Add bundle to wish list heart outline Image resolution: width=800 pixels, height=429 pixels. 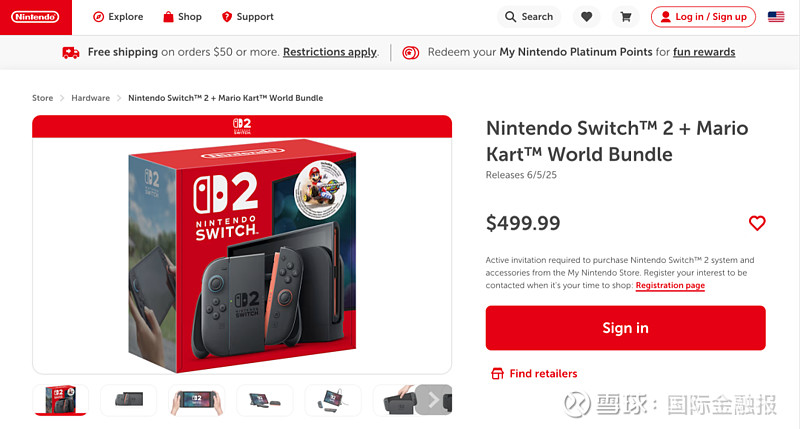(x=757, y=223)
